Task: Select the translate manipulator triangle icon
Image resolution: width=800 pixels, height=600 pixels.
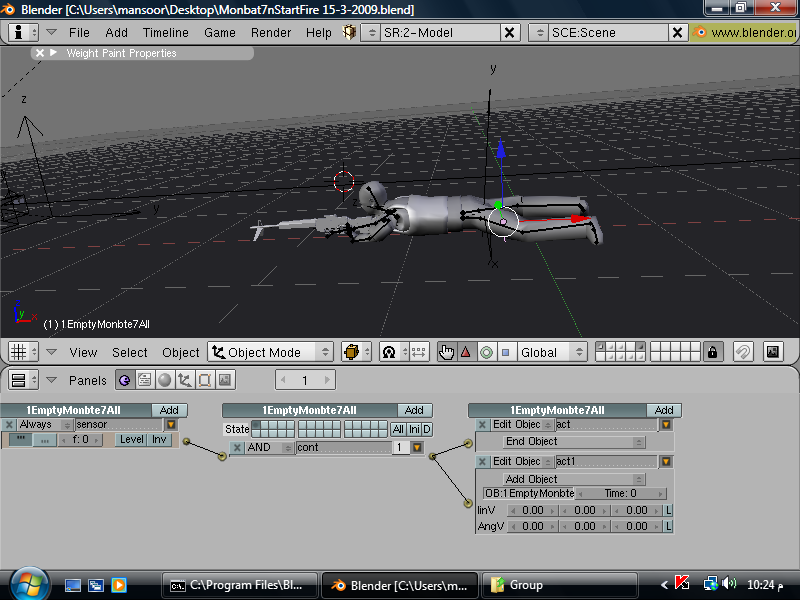Action: (x=466, y=352)
